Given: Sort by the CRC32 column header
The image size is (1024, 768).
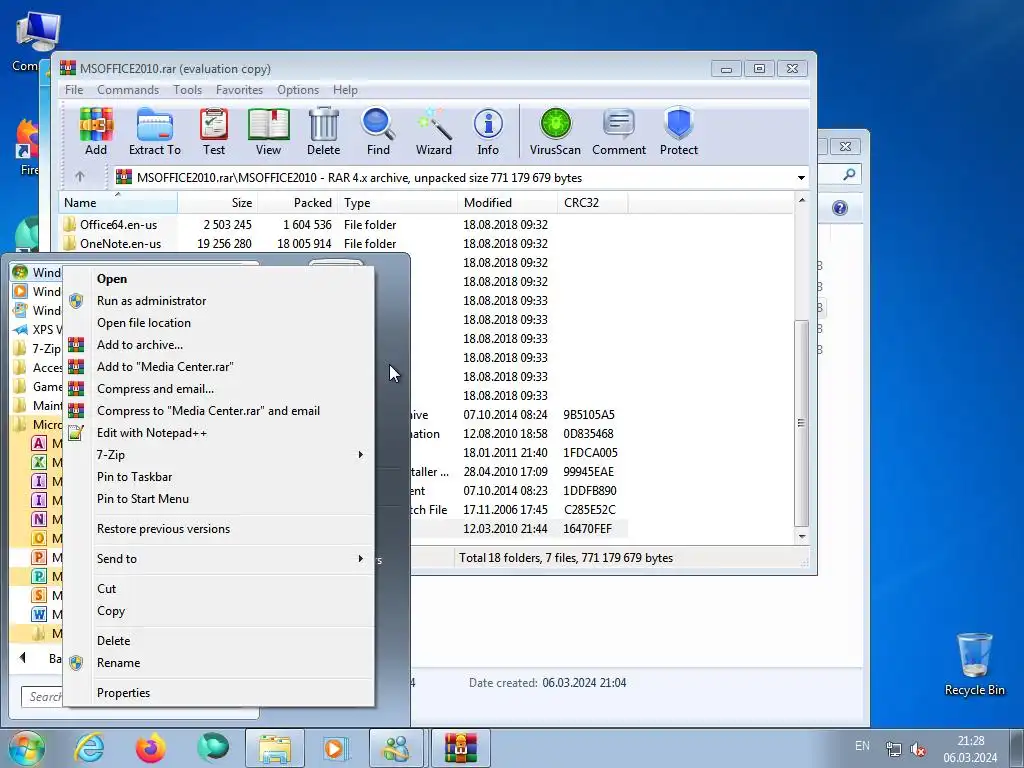Looking at the screenshot, I should point(592,202).
